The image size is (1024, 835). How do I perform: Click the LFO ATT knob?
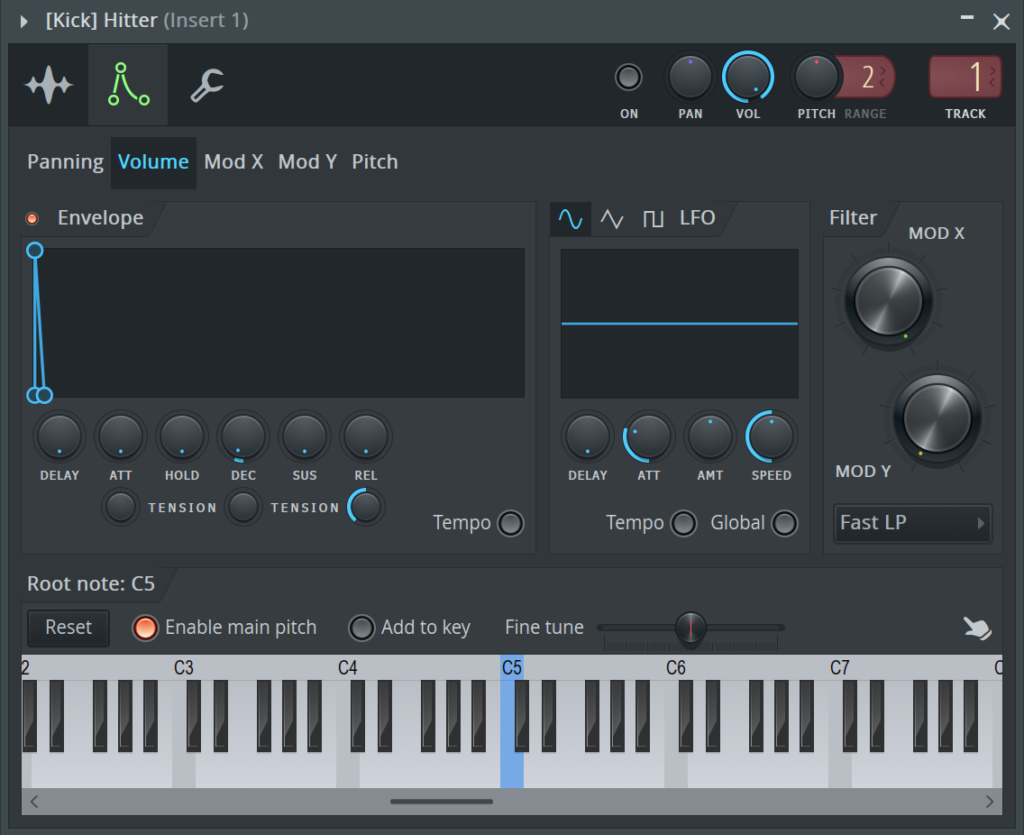648,436
